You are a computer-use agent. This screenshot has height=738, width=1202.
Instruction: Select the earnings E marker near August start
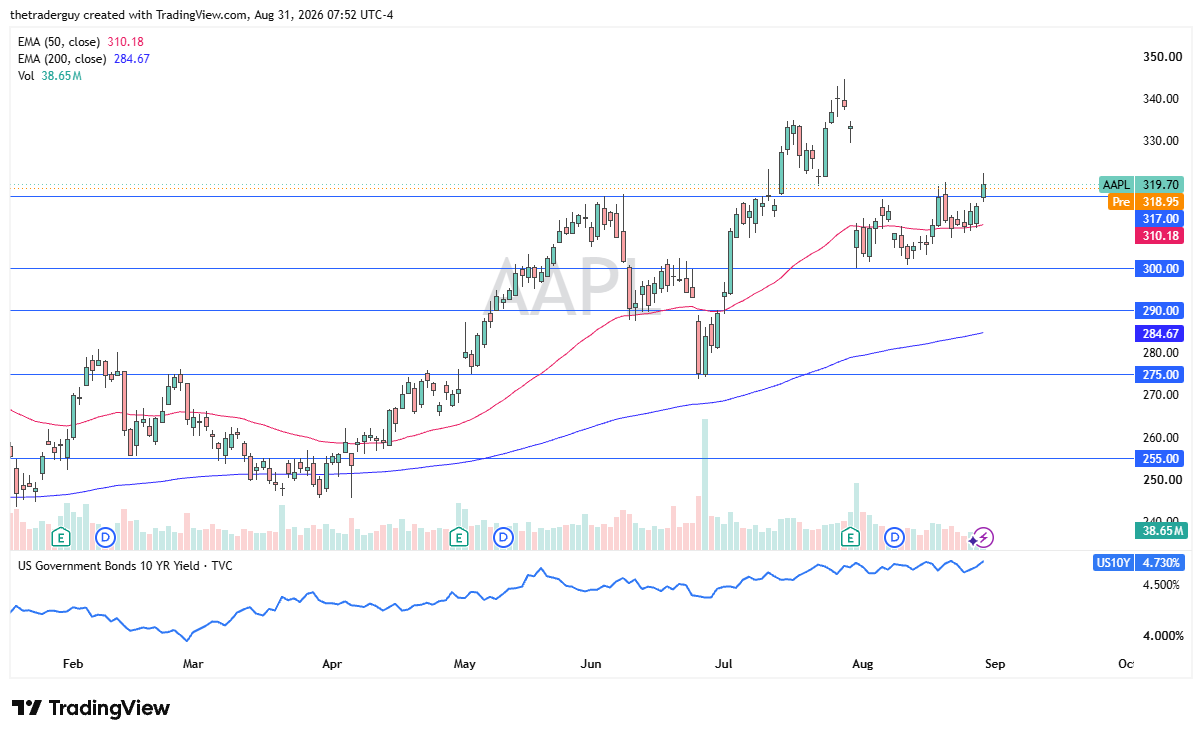(x=851, y=538)
